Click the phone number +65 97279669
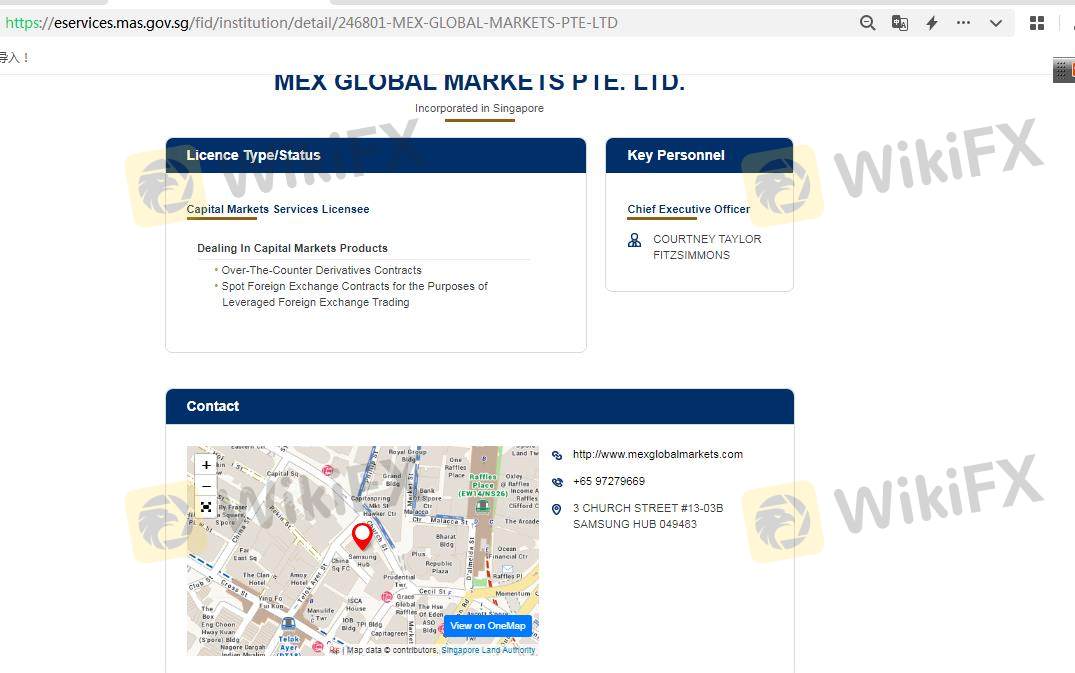Image resolution: width=1075 pixels, height=673 pixels. coord(608,481)
